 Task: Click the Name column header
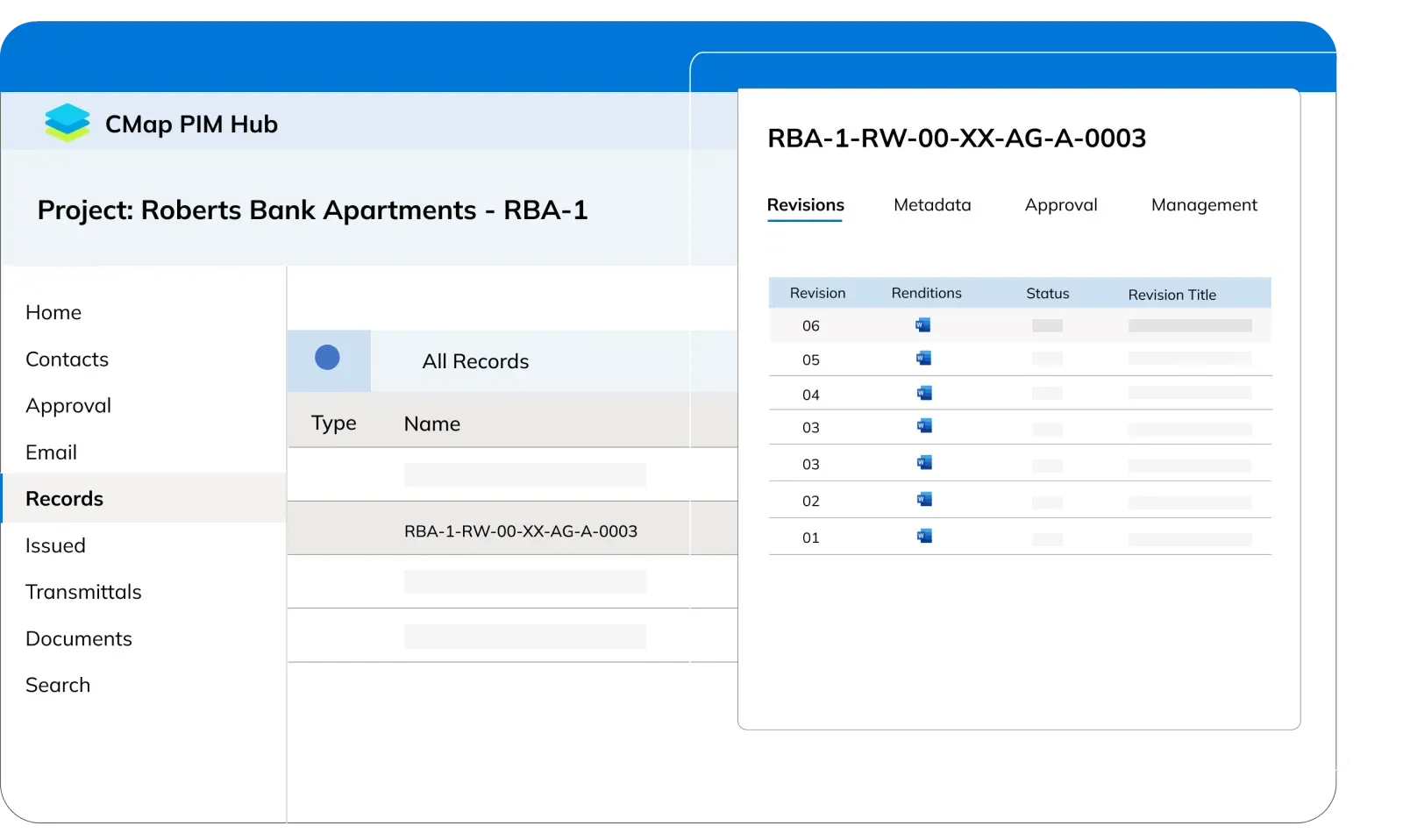[432, 424]
